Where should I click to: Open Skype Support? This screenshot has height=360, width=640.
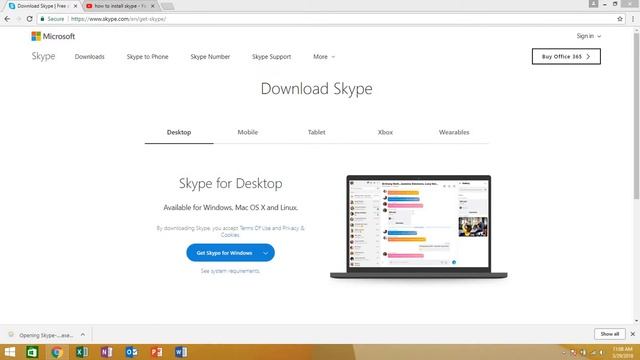pos(271,57)
